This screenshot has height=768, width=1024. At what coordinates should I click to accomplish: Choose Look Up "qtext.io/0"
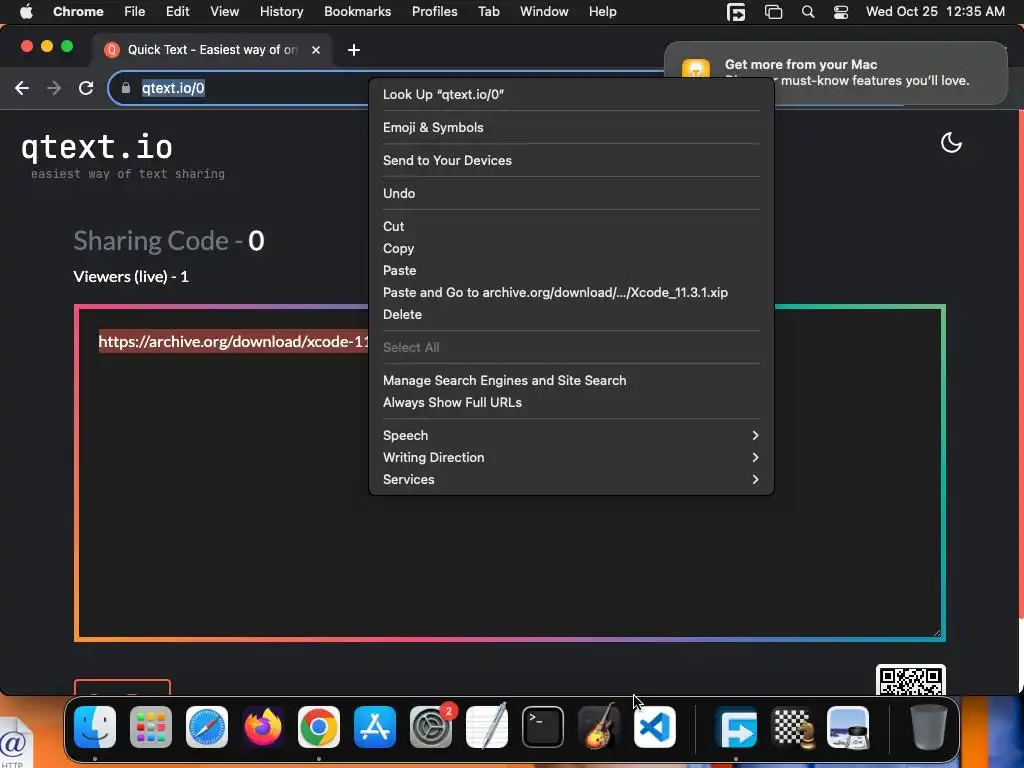coord(571,94)
